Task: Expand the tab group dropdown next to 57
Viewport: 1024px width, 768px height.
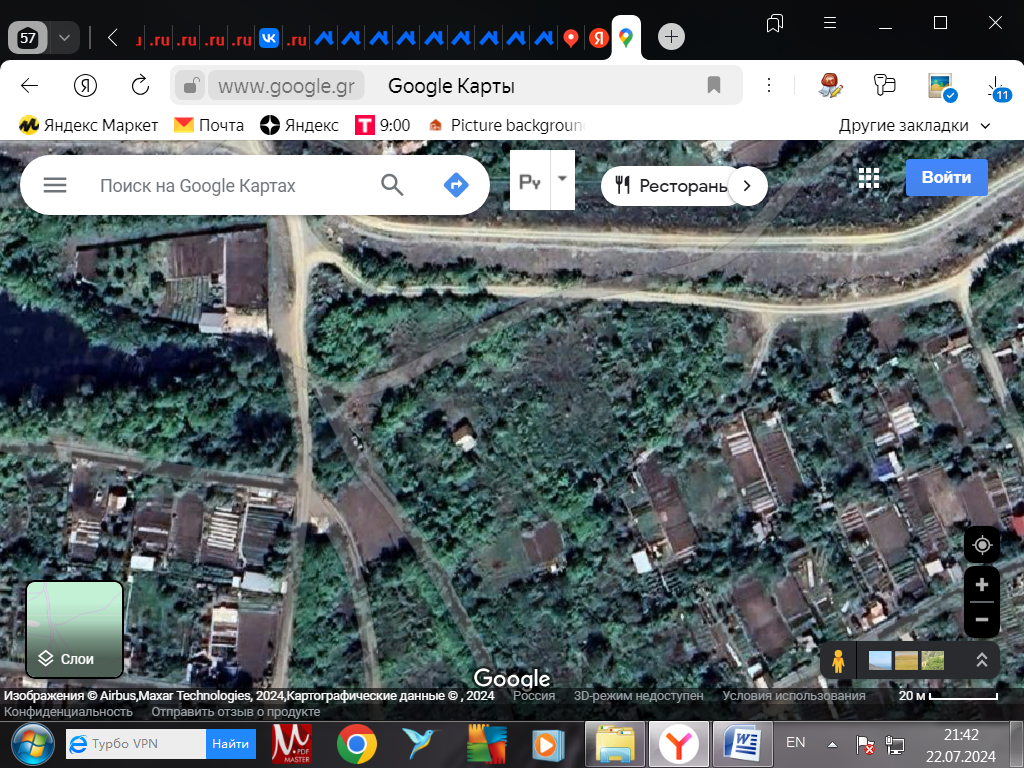Action: pos(64,37)
